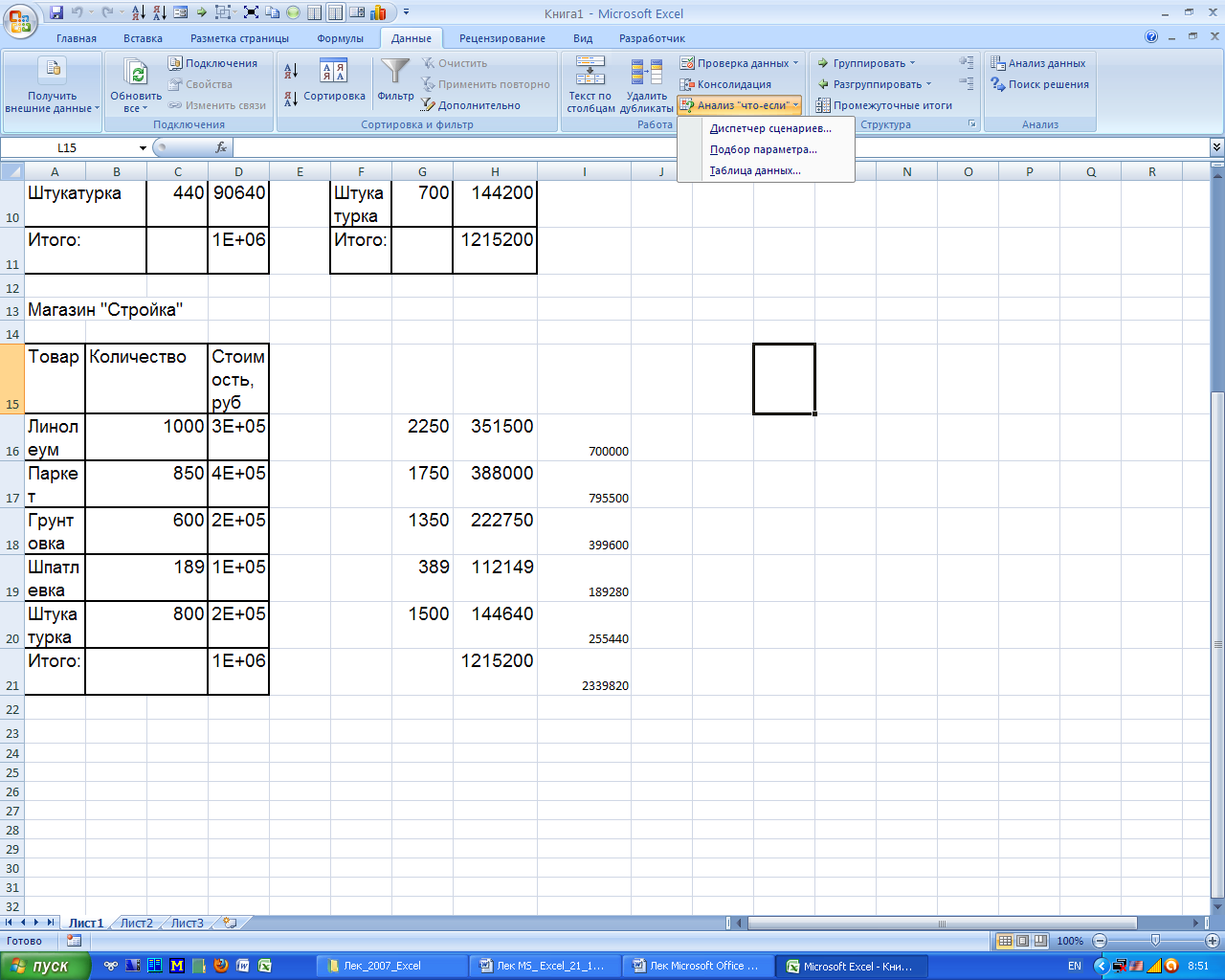Open Get External Data menu
Screen dimensions: 1225x980
[x=53, y=86]
